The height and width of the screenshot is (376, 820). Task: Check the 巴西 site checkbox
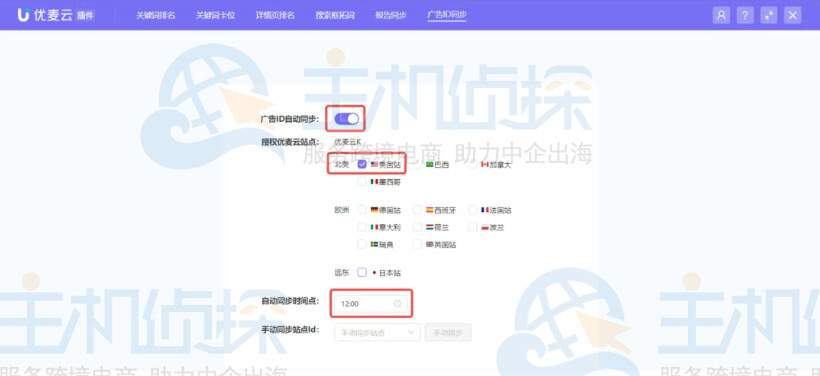coord(417,164)
